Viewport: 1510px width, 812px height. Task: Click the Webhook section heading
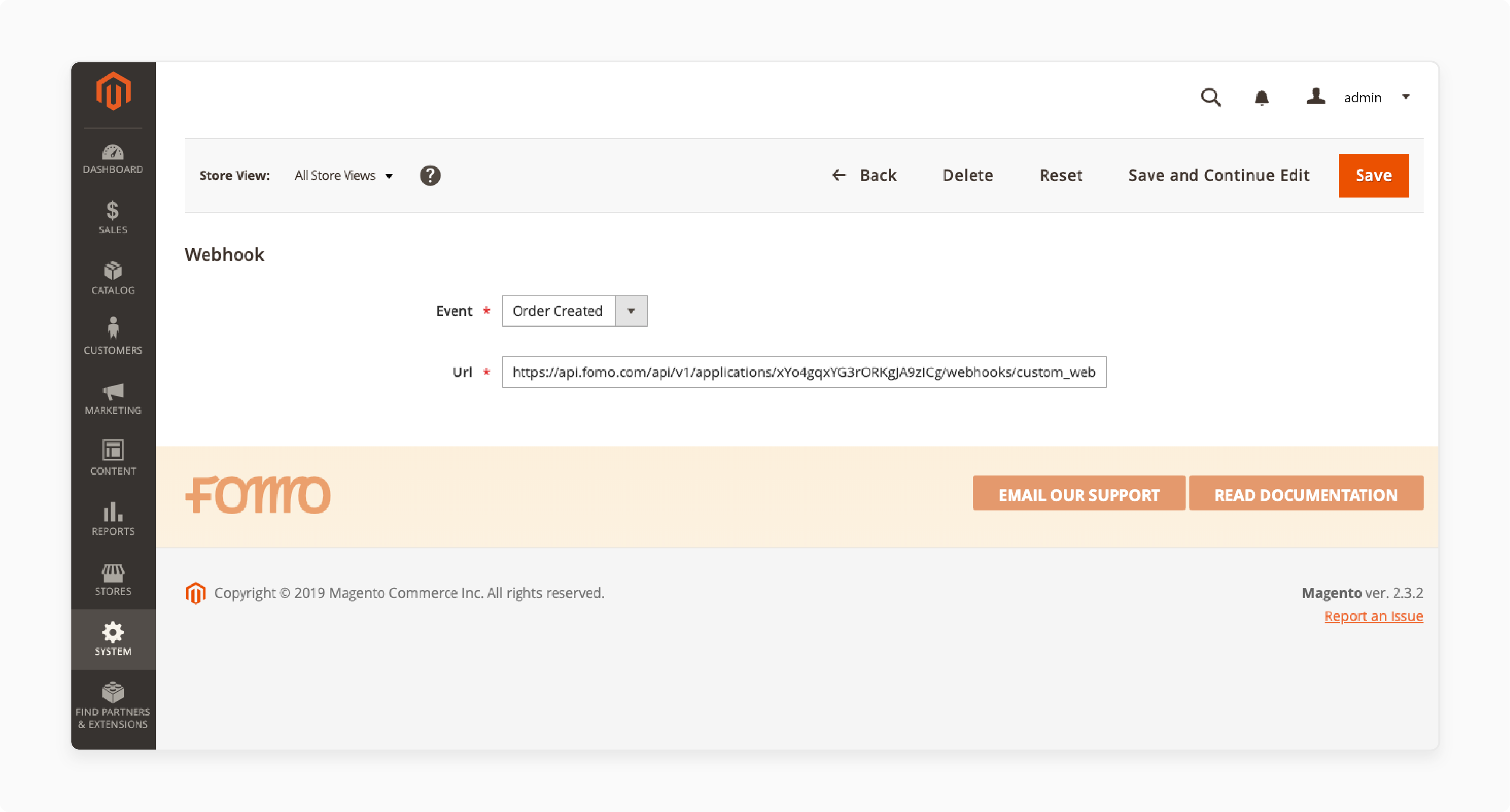tap(224, 254)
